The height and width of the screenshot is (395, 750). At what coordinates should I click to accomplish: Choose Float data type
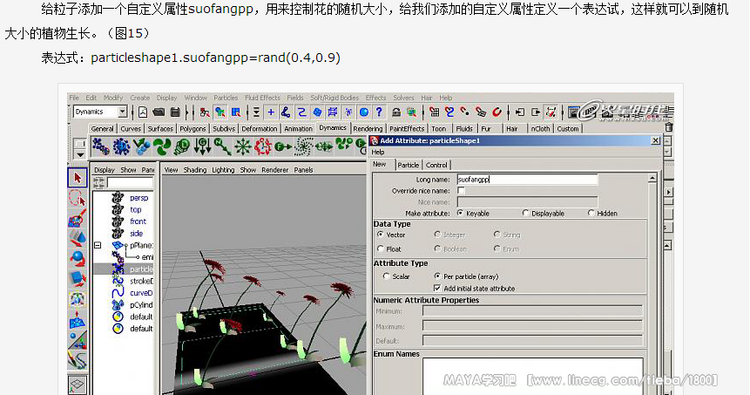point(380,249)
